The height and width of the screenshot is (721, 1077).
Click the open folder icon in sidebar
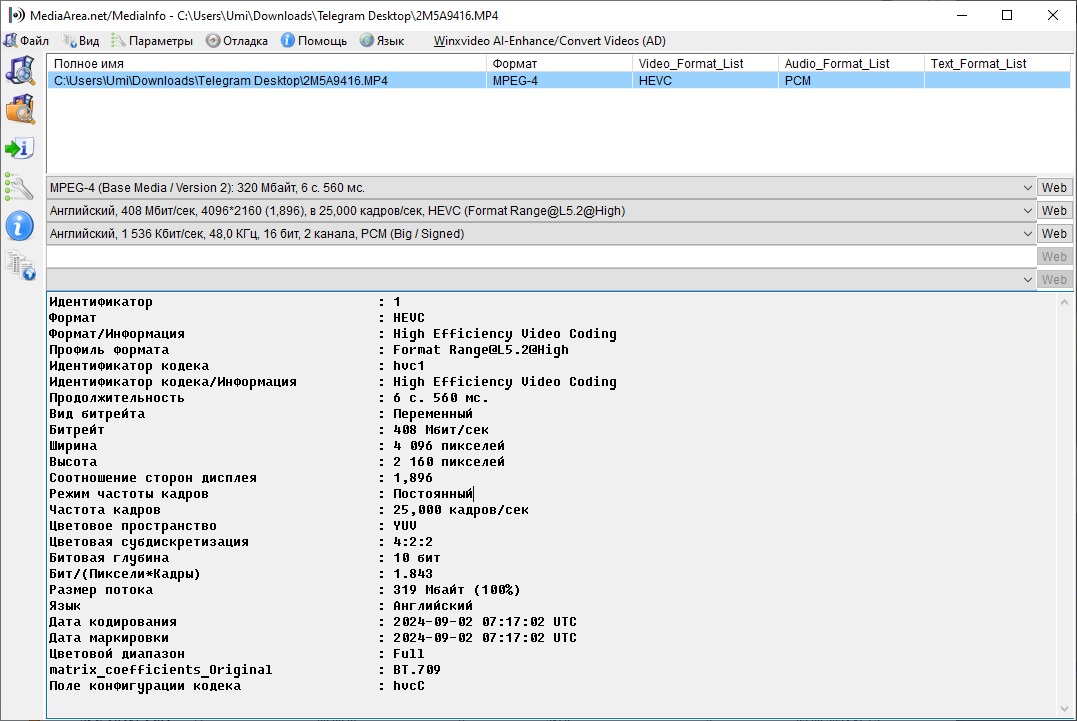pyautogui.click(x=20, y=109)
